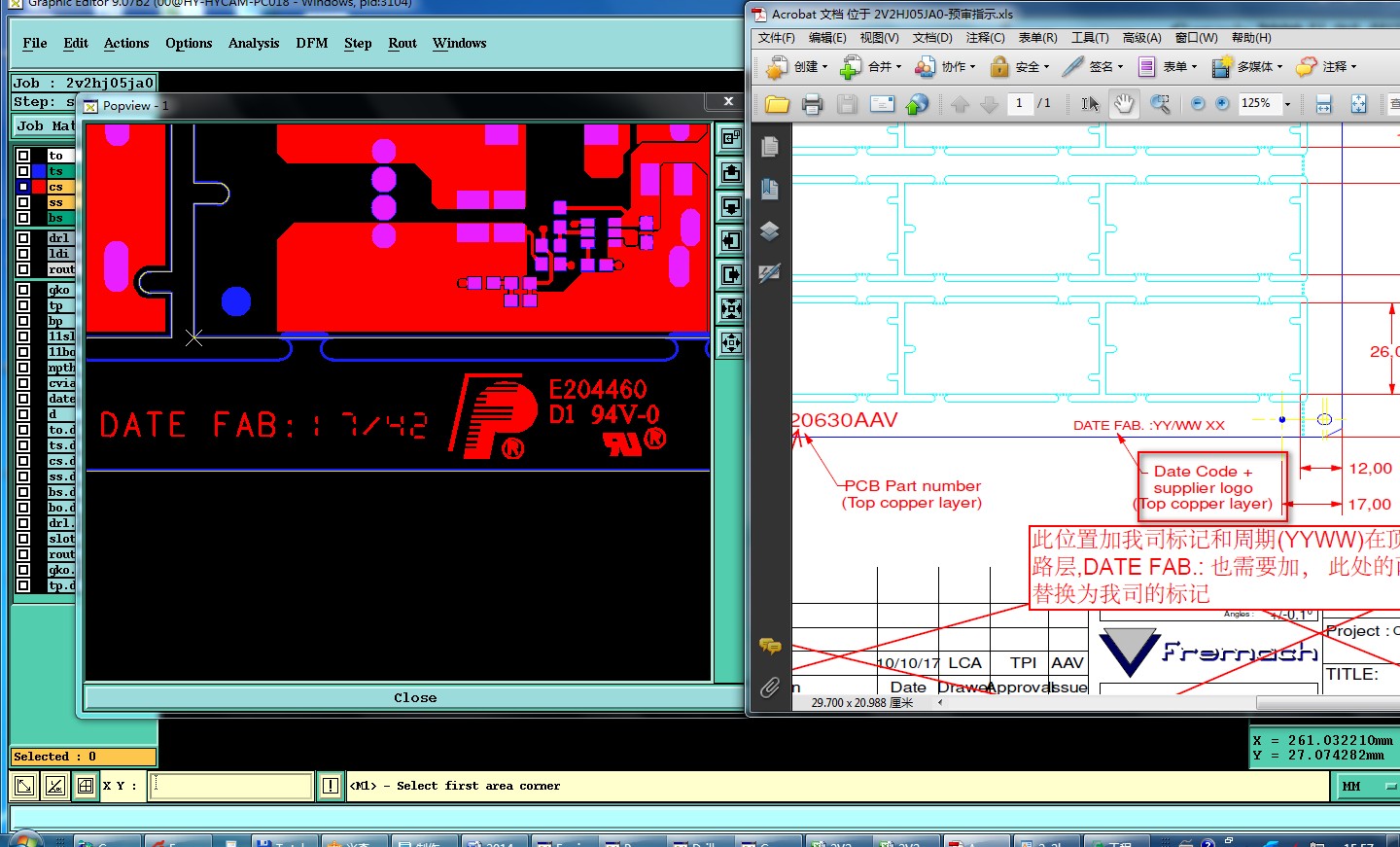Toggle the 'ldi' layer checkbox
The height and width of the screenshot is (847, 1400).
pos(23,254)
